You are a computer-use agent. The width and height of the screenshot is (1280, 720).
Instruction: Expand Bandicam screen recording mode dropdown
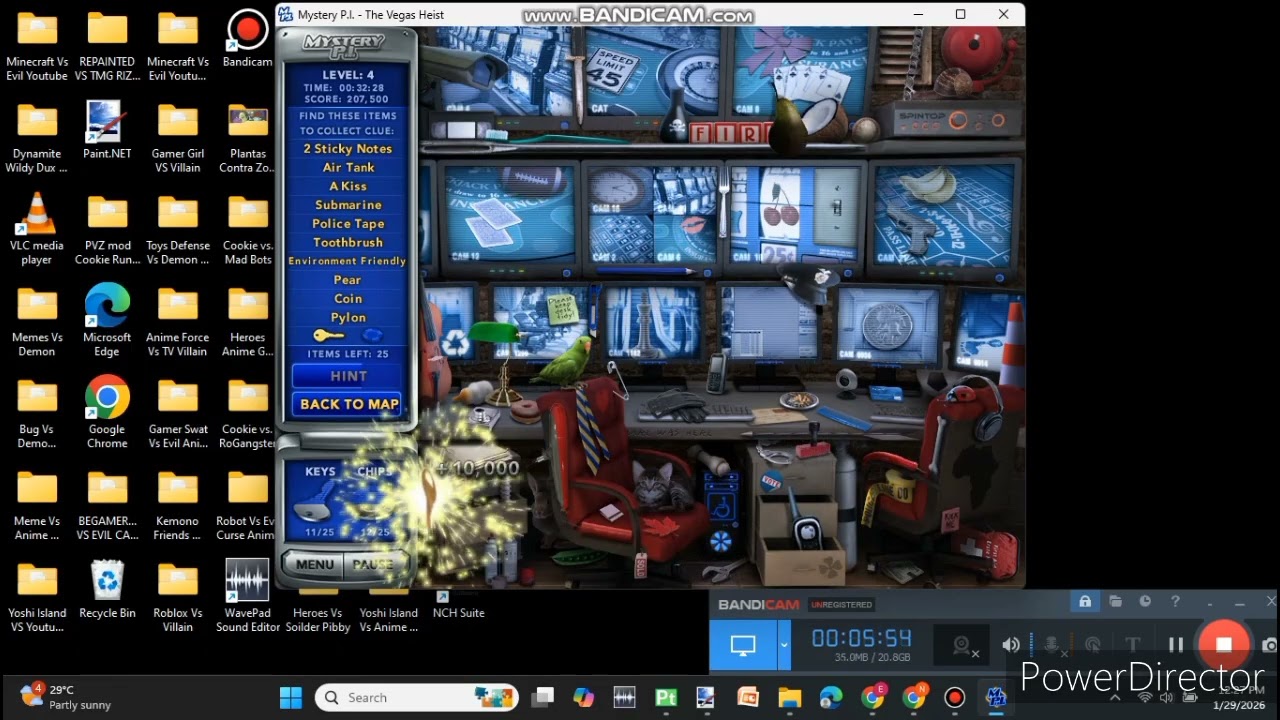[x=784, y=645]
